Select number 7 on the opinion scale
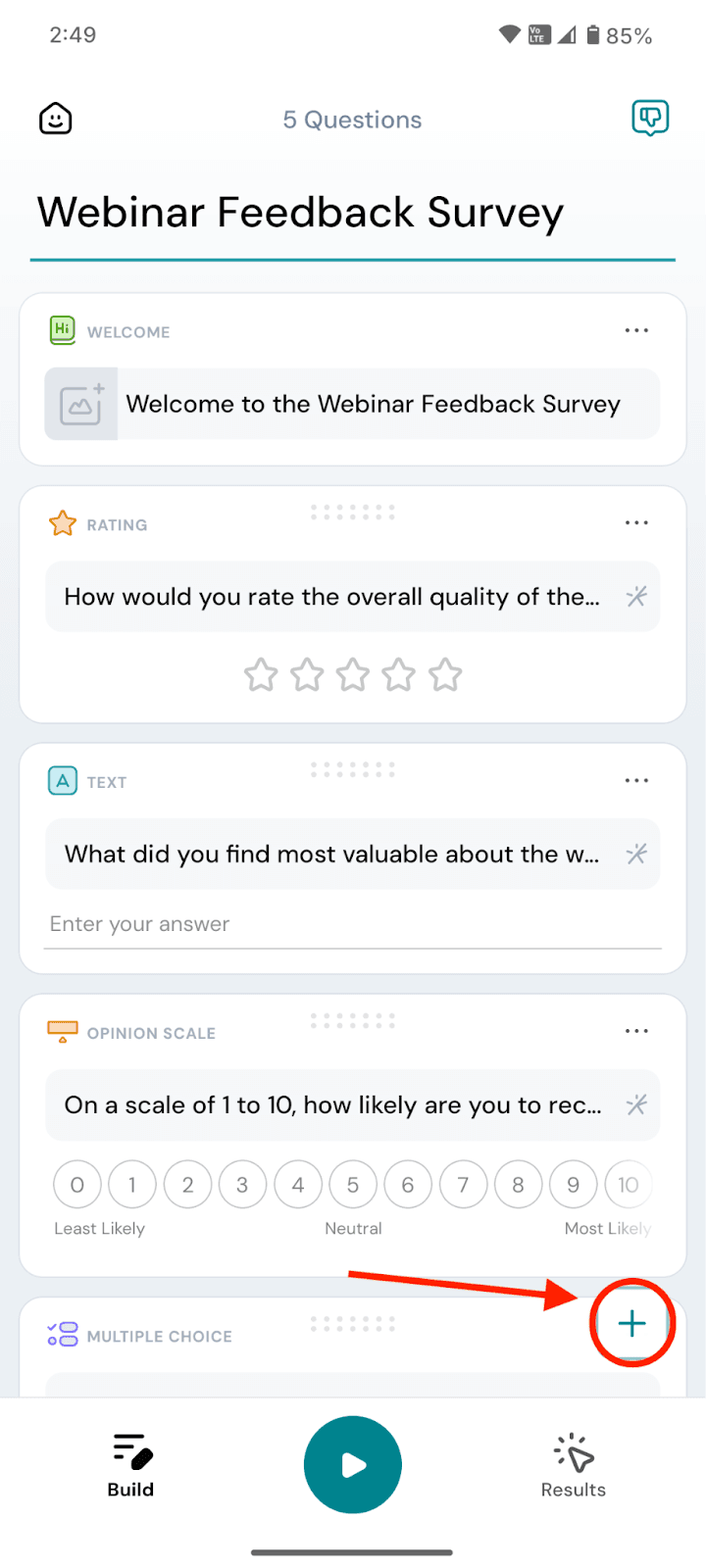 (x=463, y=1185)
